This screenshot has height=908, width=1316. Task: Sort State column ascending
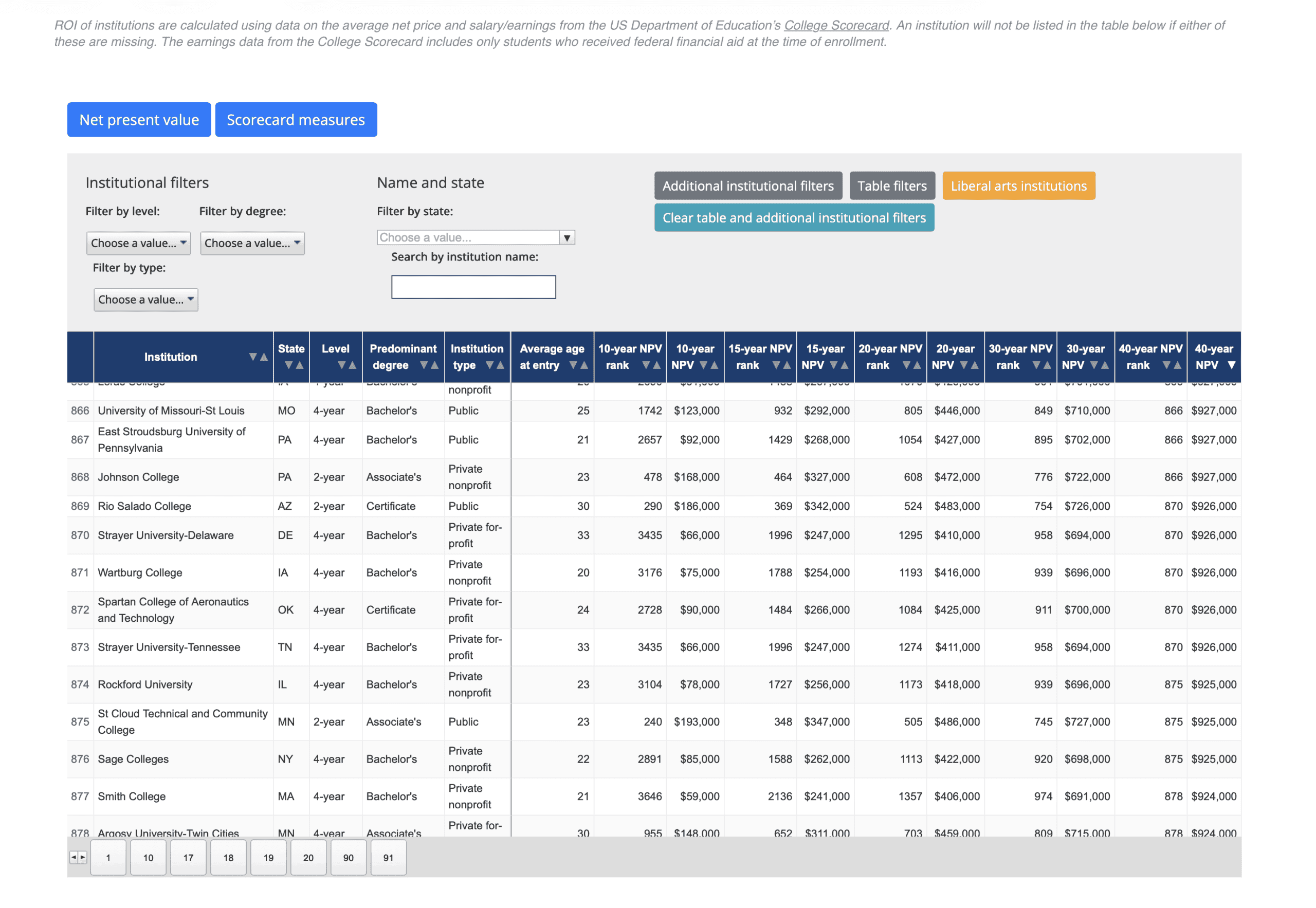[299, 365]
